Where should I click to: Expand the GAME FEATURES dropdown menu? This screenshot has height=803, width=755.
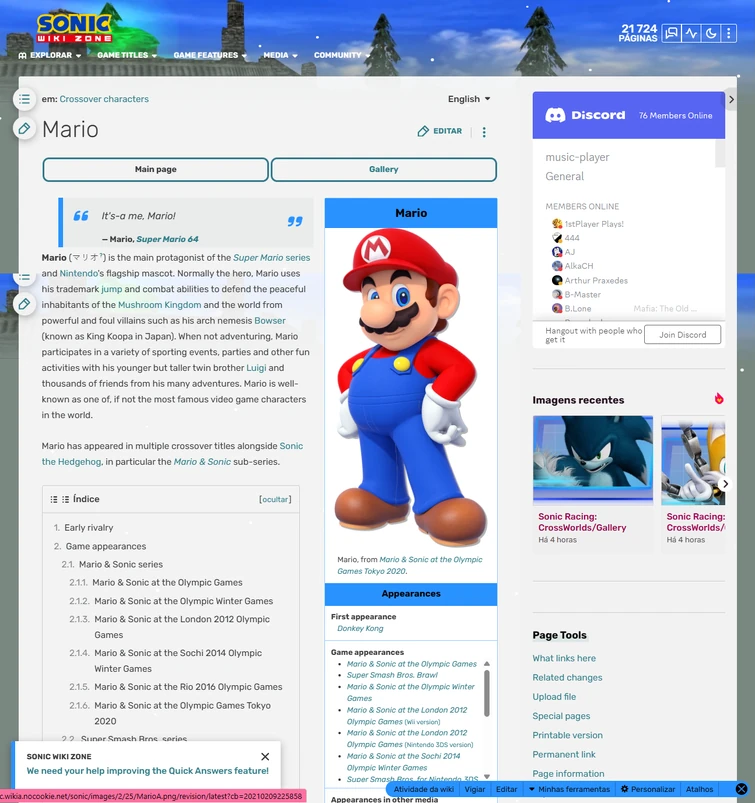210,55
